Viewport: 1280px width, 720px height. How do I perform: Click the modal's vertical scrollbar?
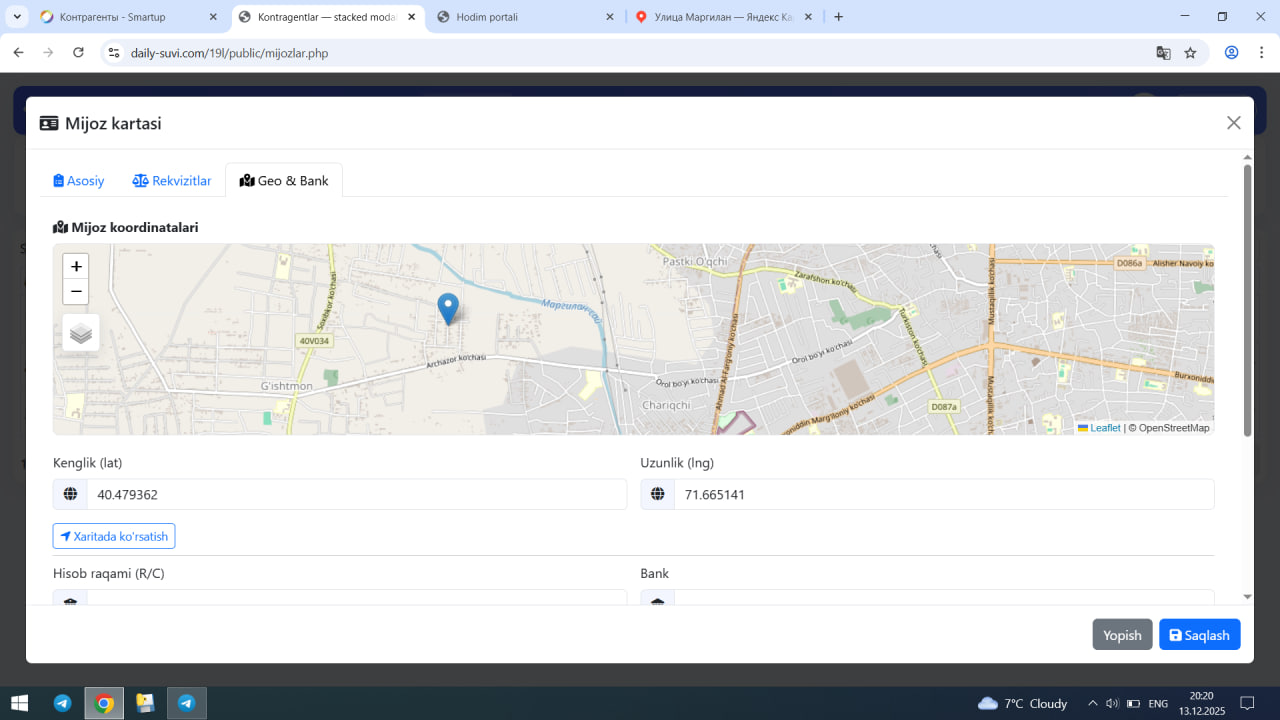pyautogui.click(x=1247, y=300)
